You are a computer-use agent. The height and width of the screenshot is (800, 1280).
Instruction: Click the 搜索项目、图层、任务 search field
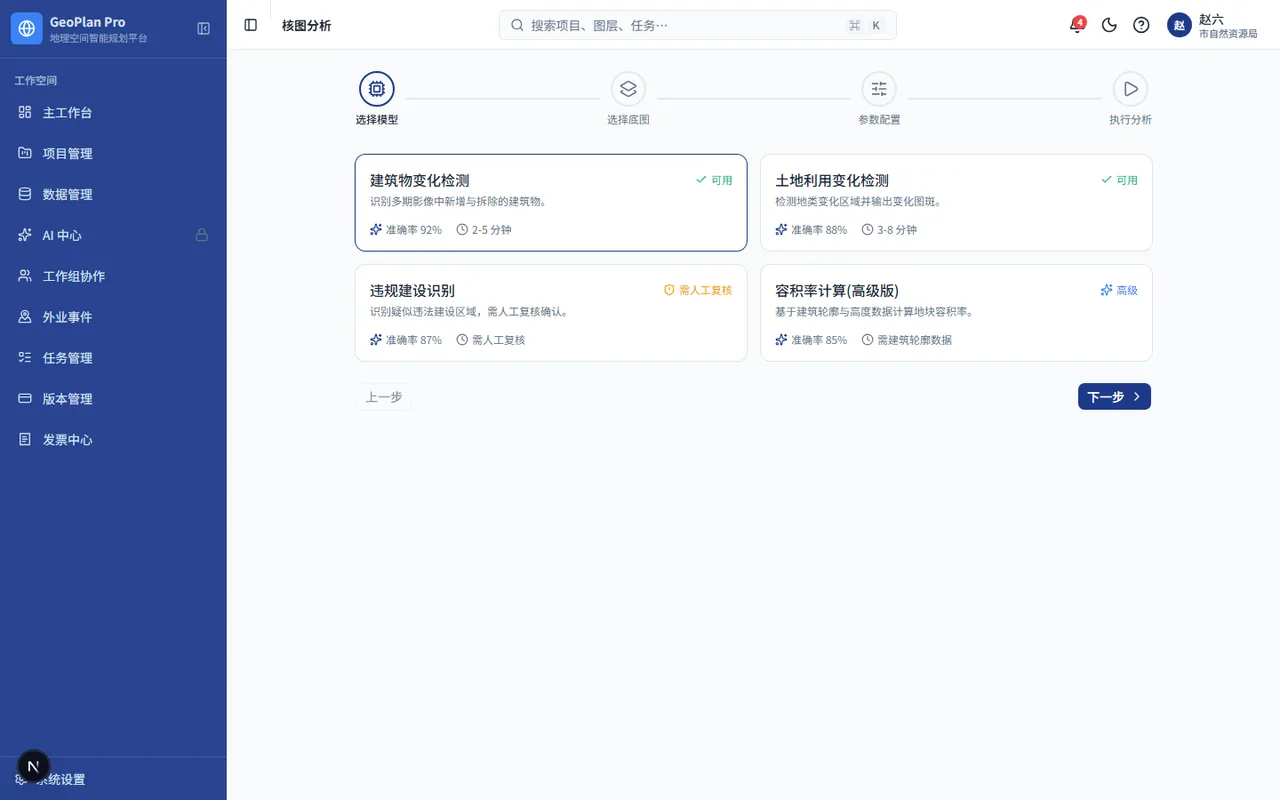pos(697,25)
